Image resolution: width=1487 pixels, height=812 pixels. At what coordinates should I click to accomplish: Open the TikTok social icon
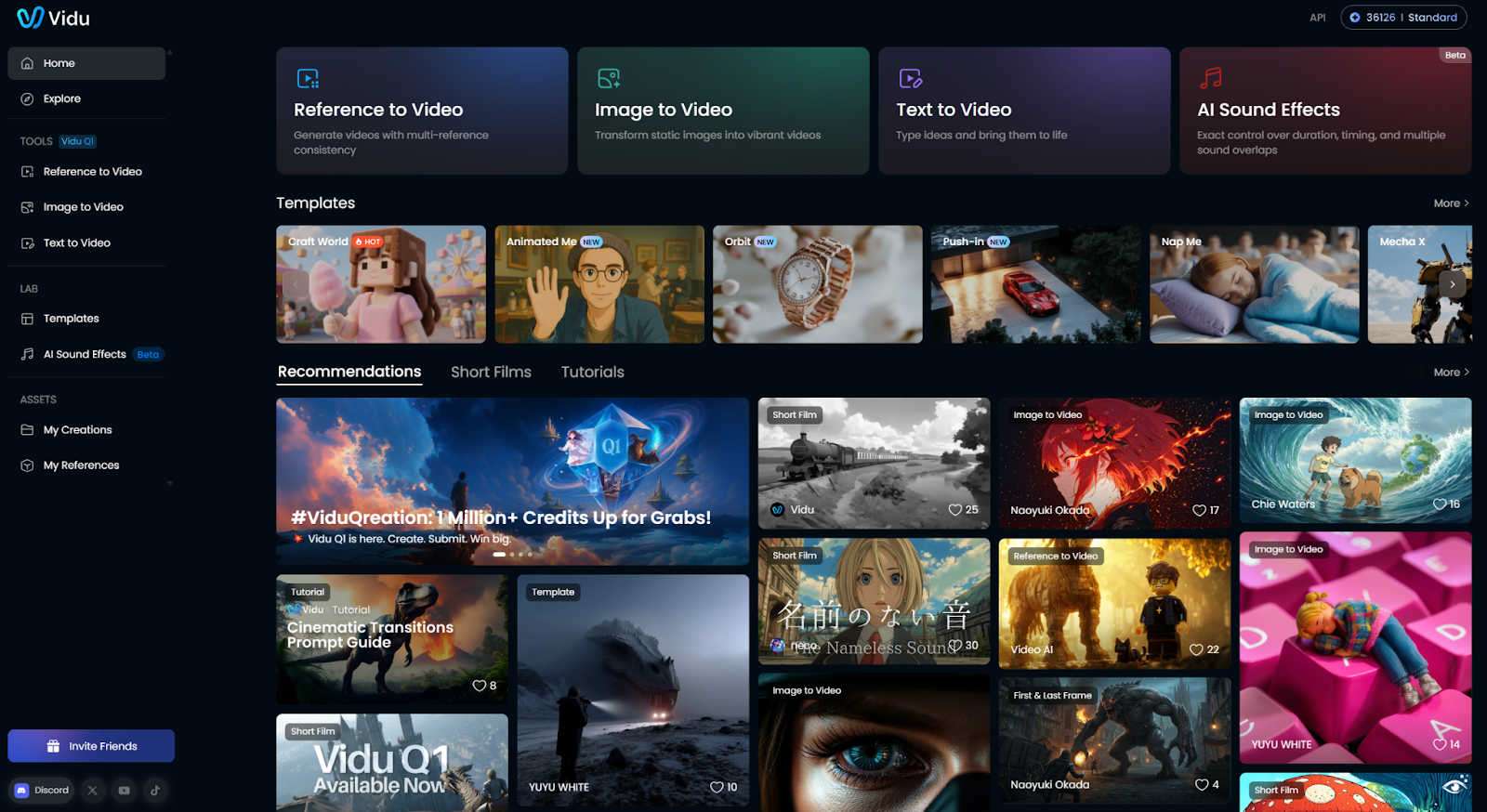(155, 791)
